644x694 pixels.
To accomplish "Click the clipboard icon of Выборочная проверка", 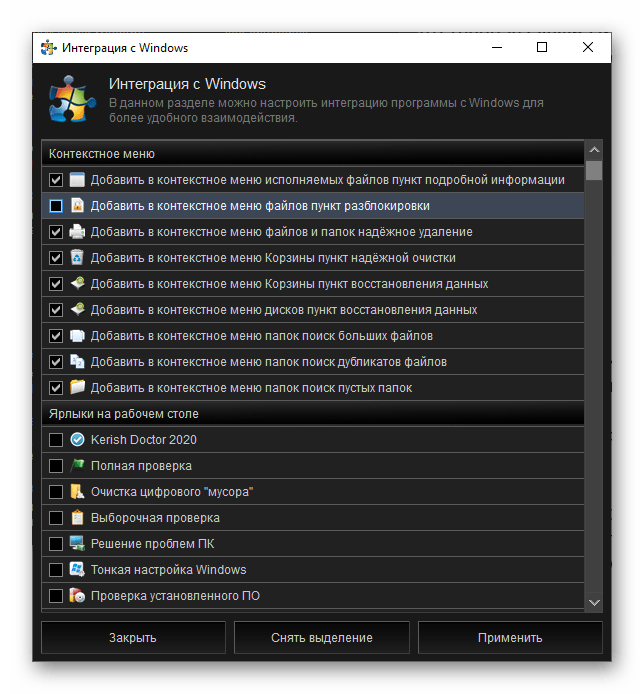I will pyautogui.click(x=77, y=517).
